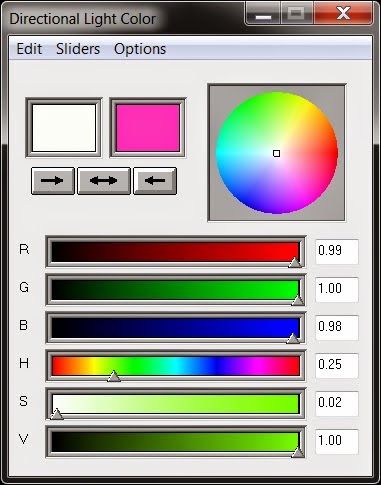
Task: Click the square marker in the color wheel
Action: pyautogui.click(x=276, y=153)
